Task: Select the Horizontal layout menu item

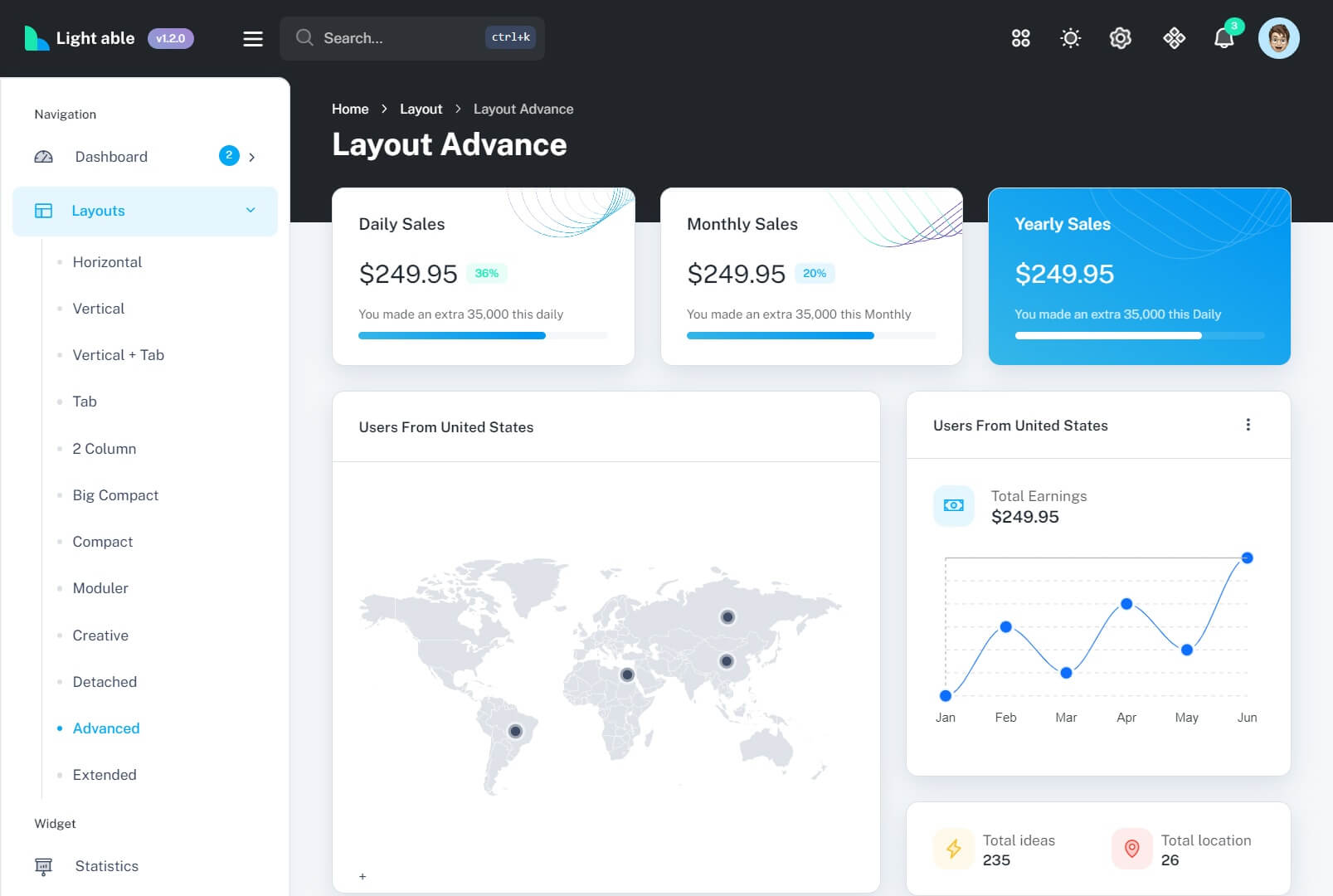Action: tap(107, 262)
